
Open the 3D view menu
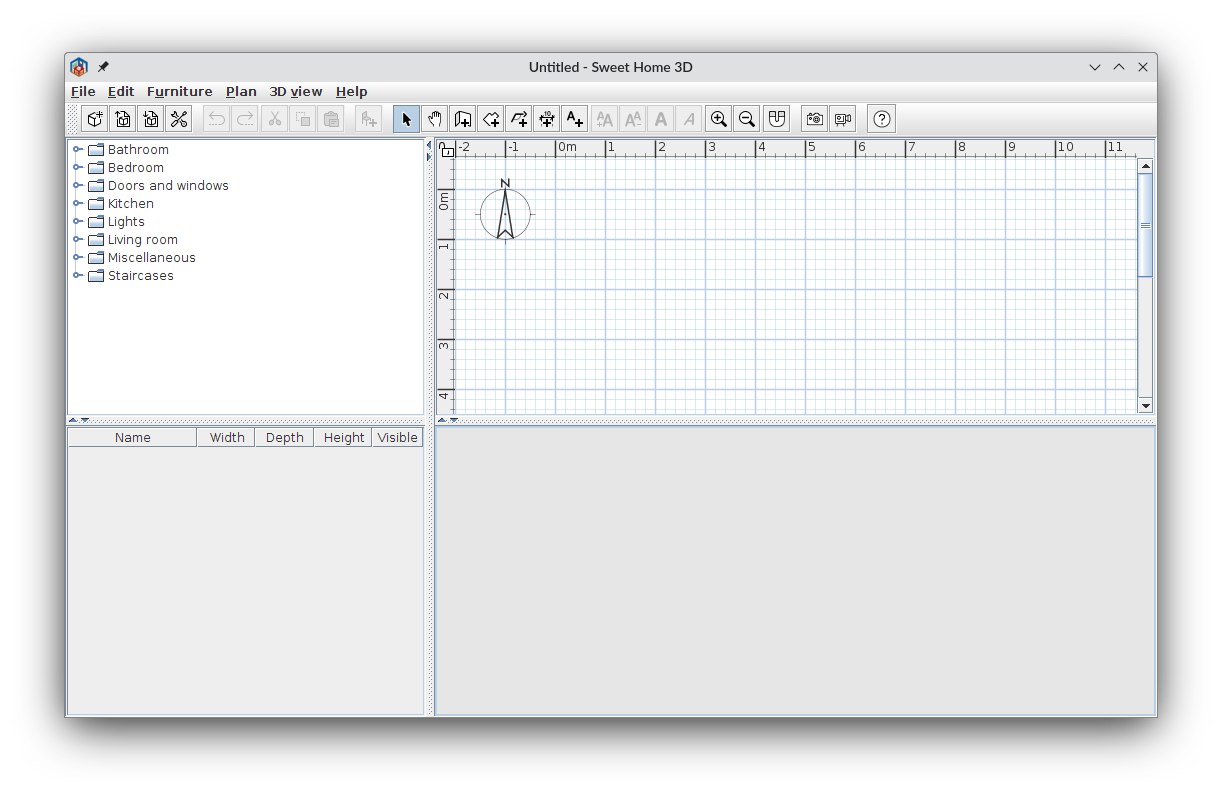click(x=296, y=91)
